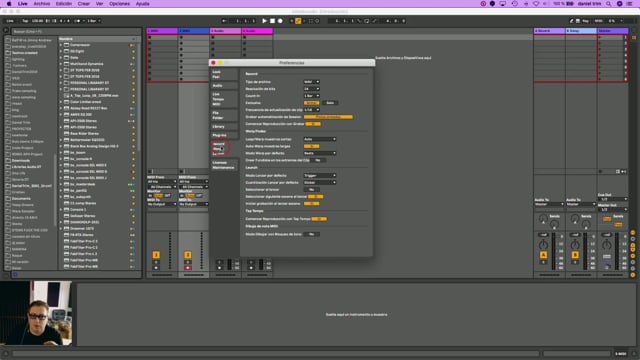
Task: Toggle return track A activator button
Action: point(543,255)
